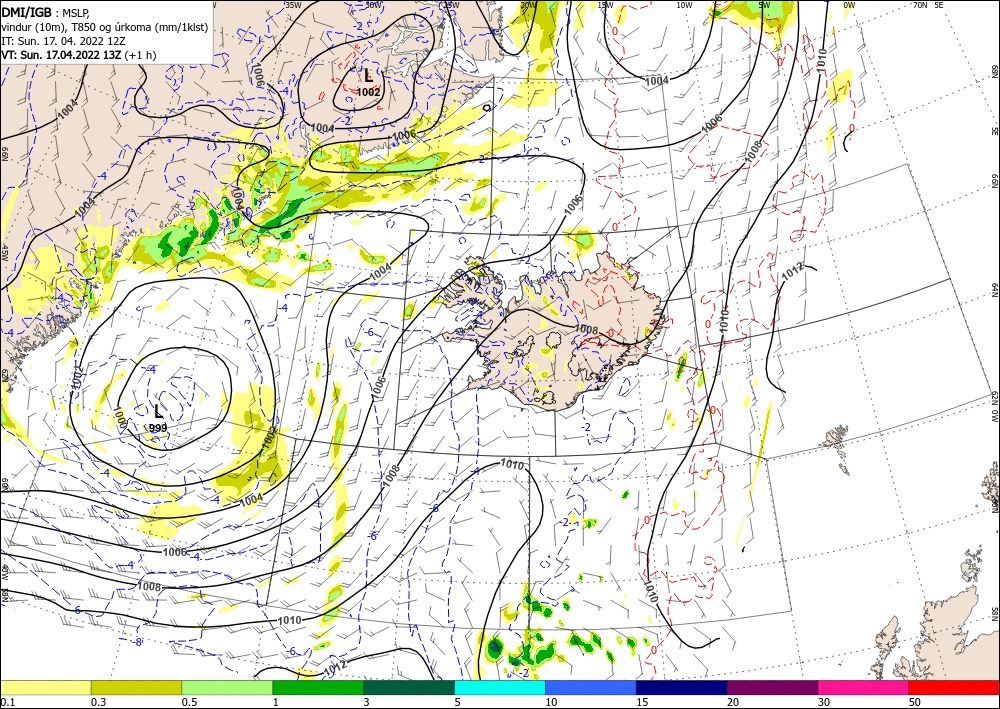Click the 'L' low marker above 999

[x=158, y=411]
